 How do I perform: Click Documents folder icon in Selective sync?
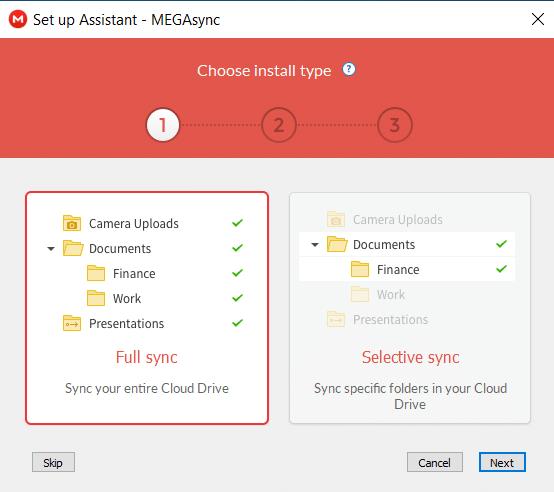coord(337,244)
